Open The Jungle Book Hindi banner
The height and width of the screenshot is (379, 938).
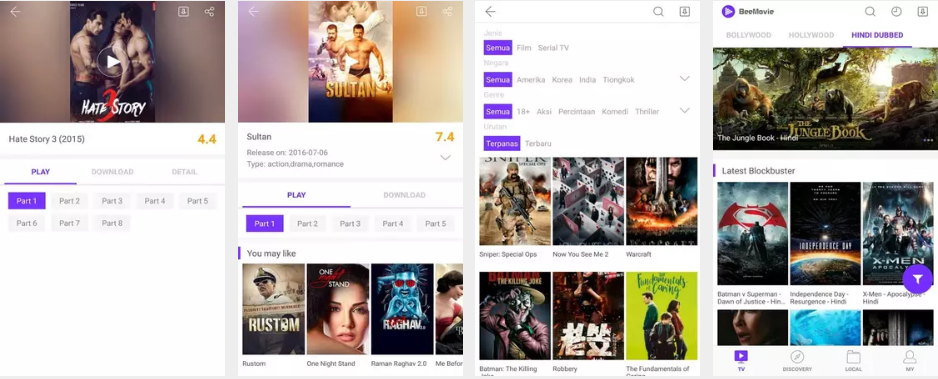825,99
